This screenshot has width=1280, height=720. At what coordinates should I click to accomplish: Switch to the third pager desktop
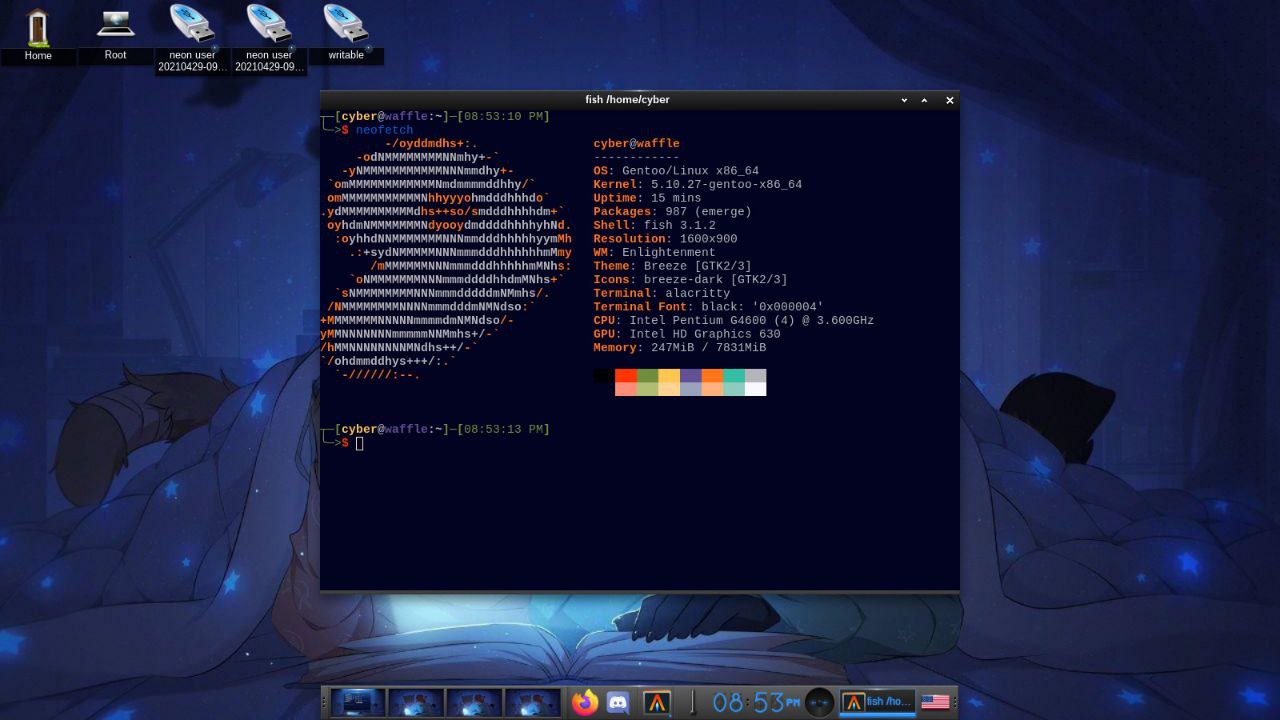click(x=473, y=702)
